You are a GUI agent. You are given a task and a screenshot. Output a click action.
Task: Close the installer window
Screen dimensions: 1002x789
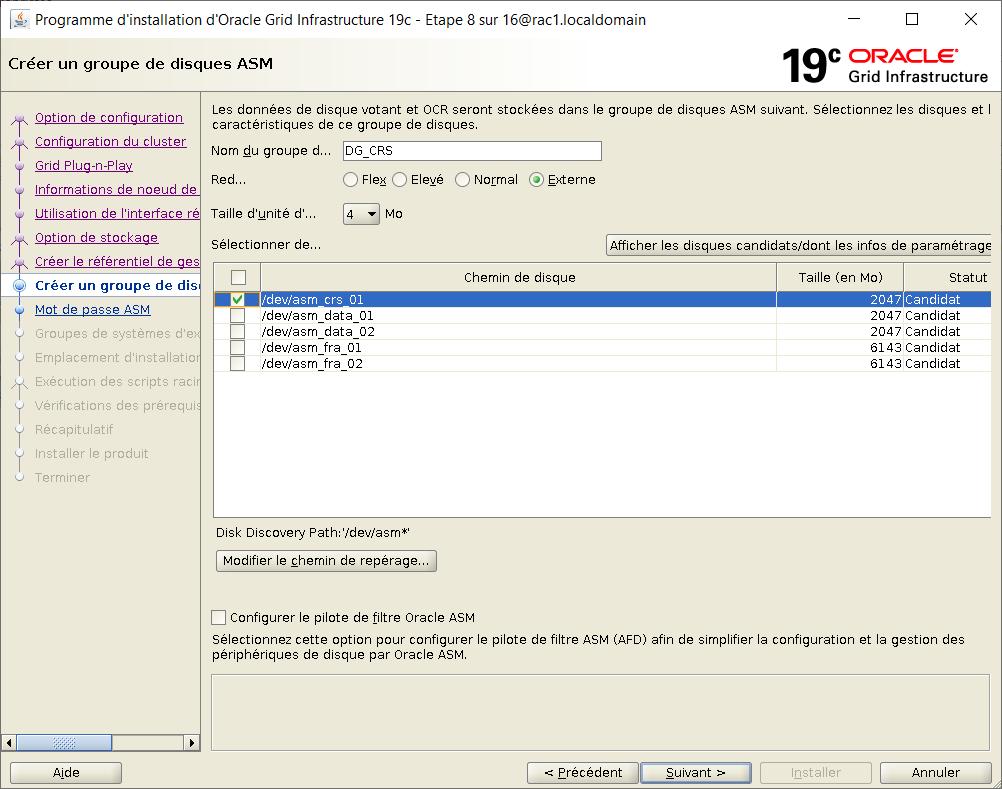[971, 19]
